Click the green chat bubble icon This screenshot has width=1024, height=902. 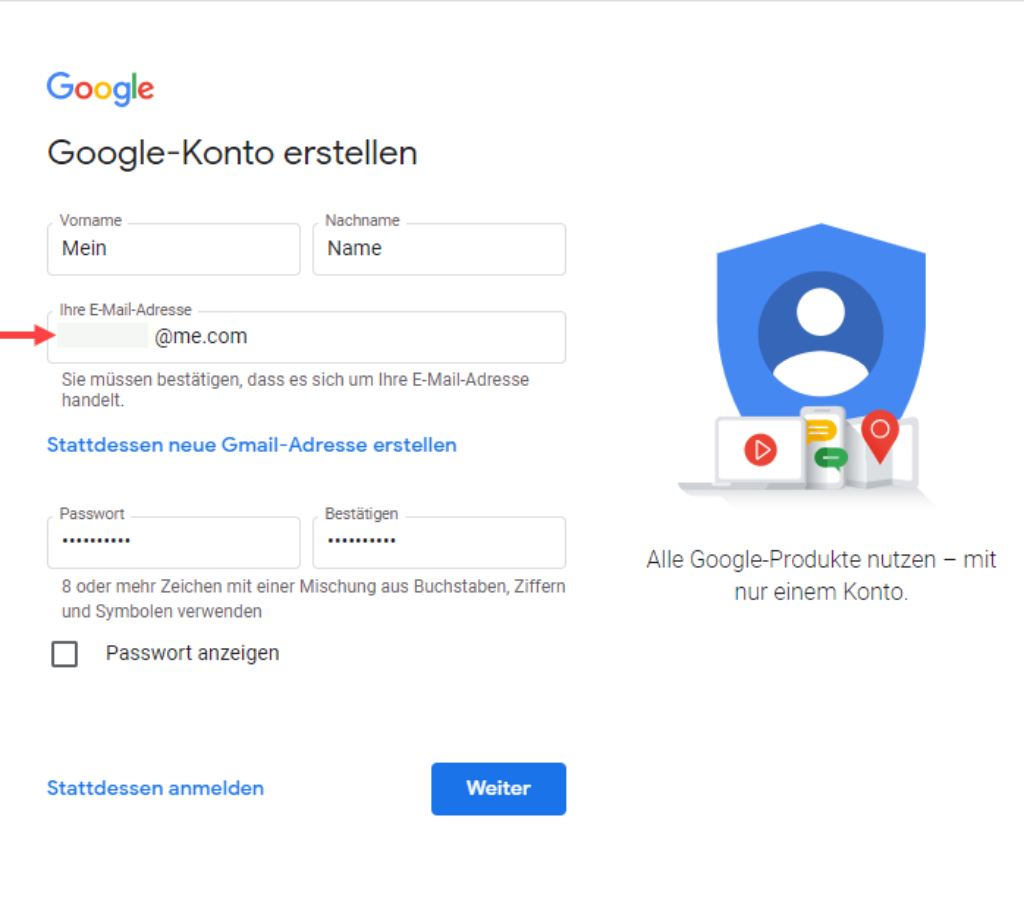tap(831, 458)
